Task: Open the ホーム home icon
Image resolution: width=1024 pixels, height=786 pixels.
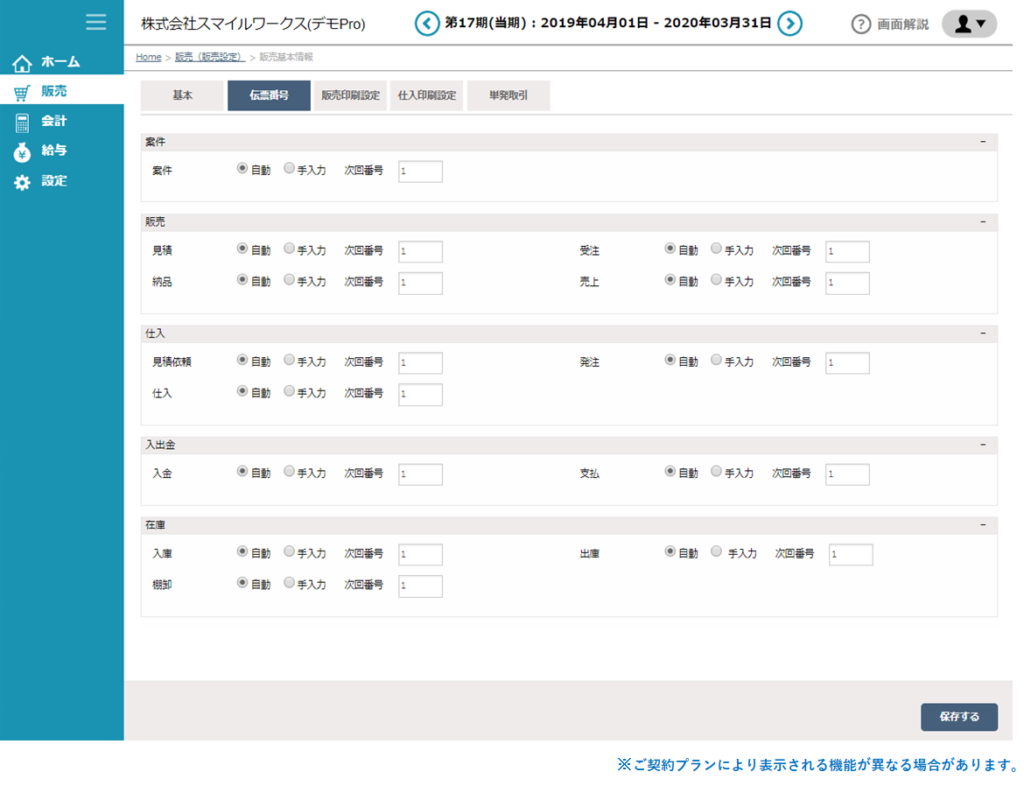Action: pyautogui.click(x=22, y=63)
